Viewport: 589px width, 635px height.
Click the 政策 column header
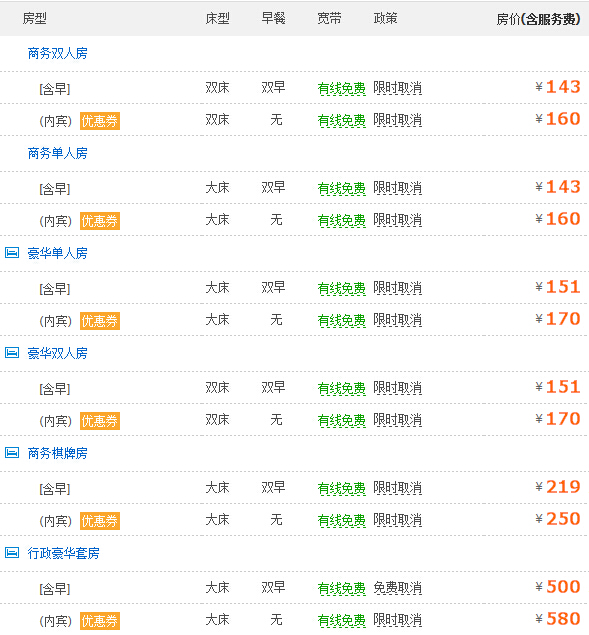[x=385, y=18]
